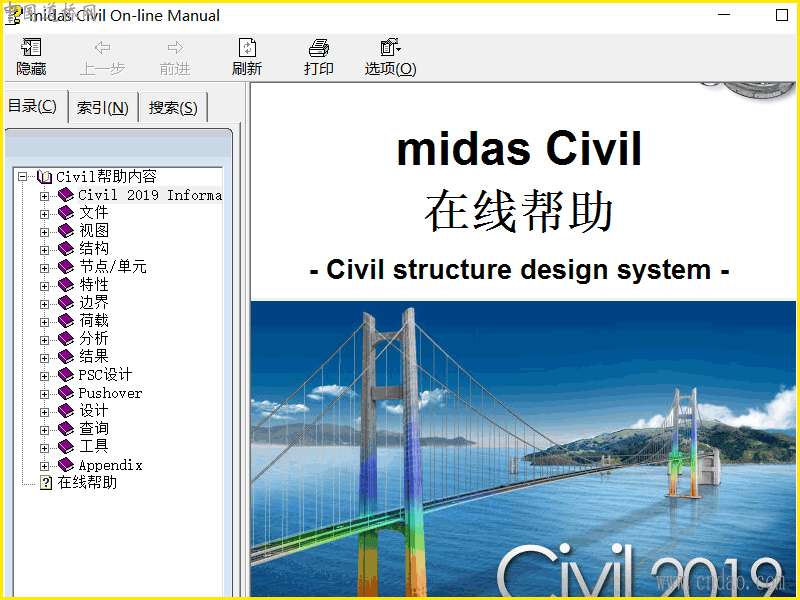
Task: Expand the 结果 tree node
Action: 44,358
